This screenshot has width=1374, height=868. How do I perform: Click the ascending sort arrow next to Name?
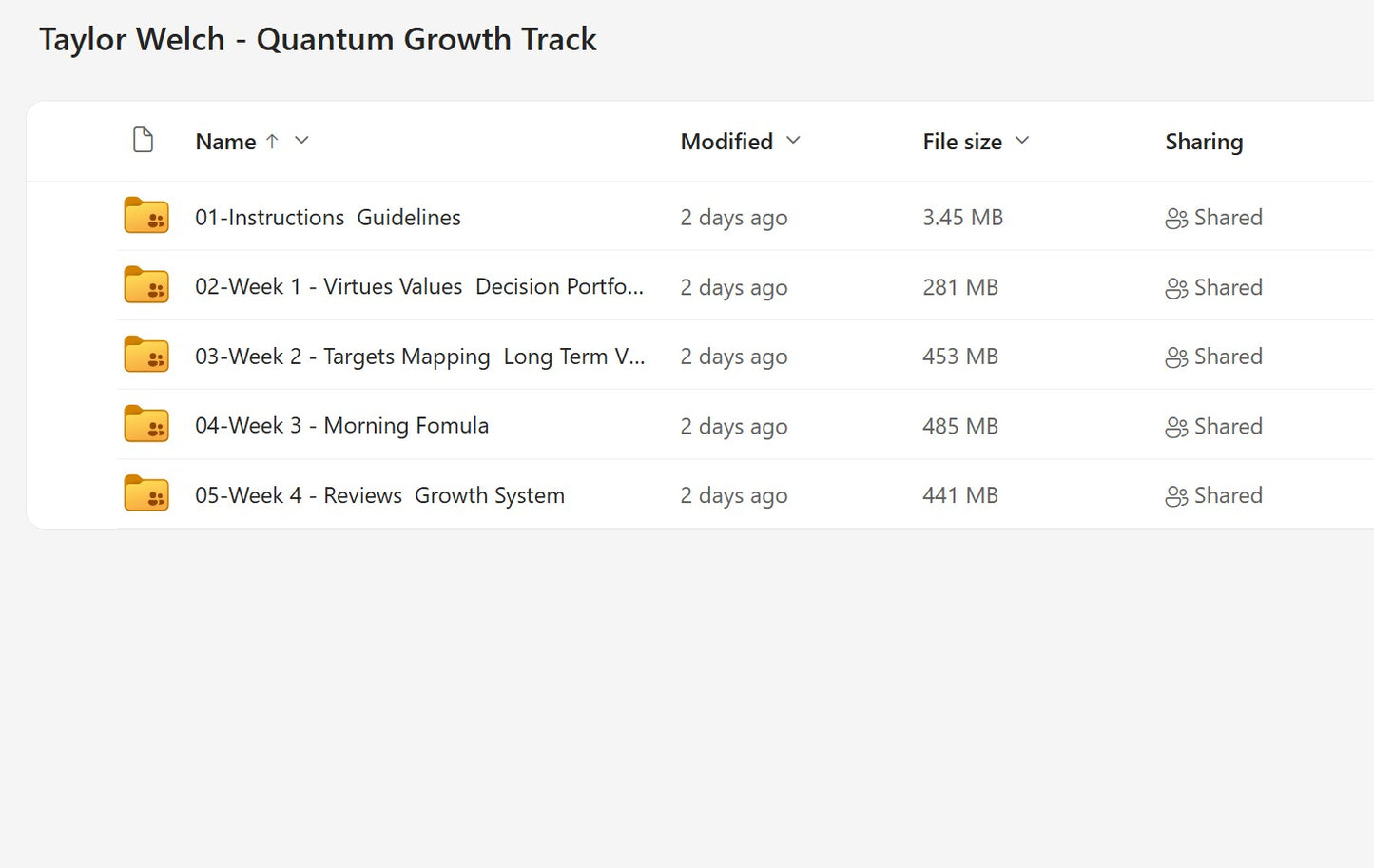[x=272, y=141]
